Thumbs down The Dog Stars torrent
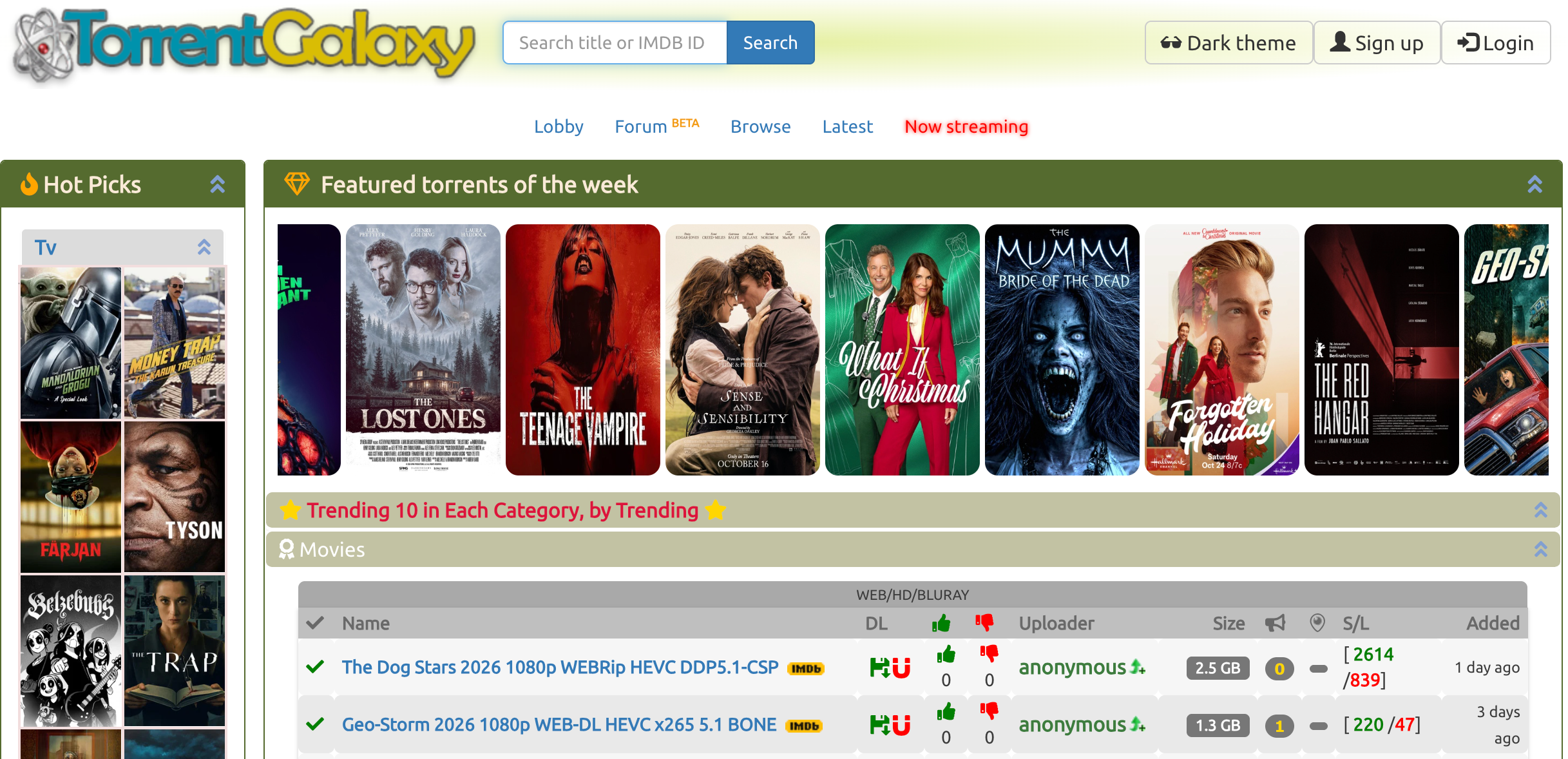Viewport: 1568px width, 759px height. click(989, 655)
